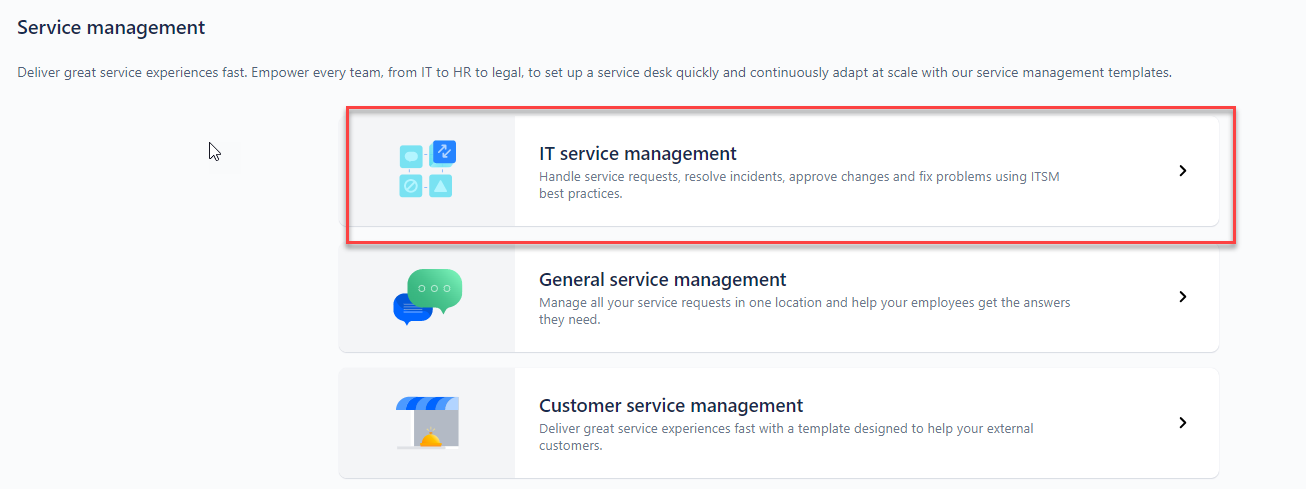
Task: Click the blue chat bubble icon
Action: coord(411,309)
